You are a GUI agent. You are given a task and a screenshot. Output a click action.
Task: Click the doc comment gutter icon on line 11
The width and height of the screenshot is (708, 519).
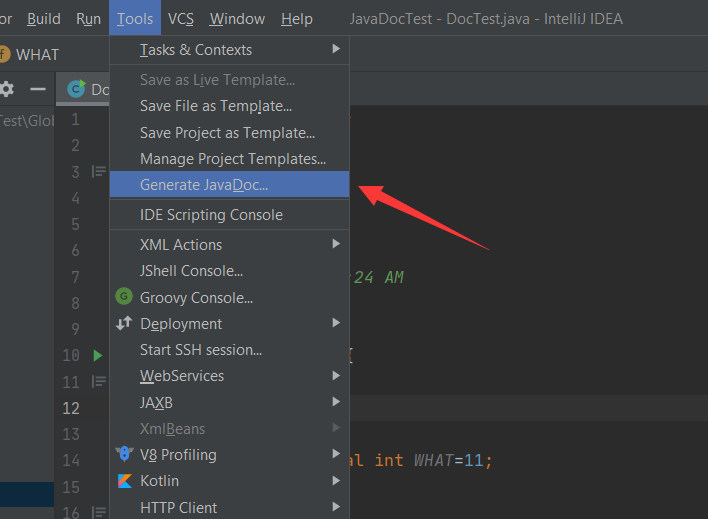click(x=98, y=382)
